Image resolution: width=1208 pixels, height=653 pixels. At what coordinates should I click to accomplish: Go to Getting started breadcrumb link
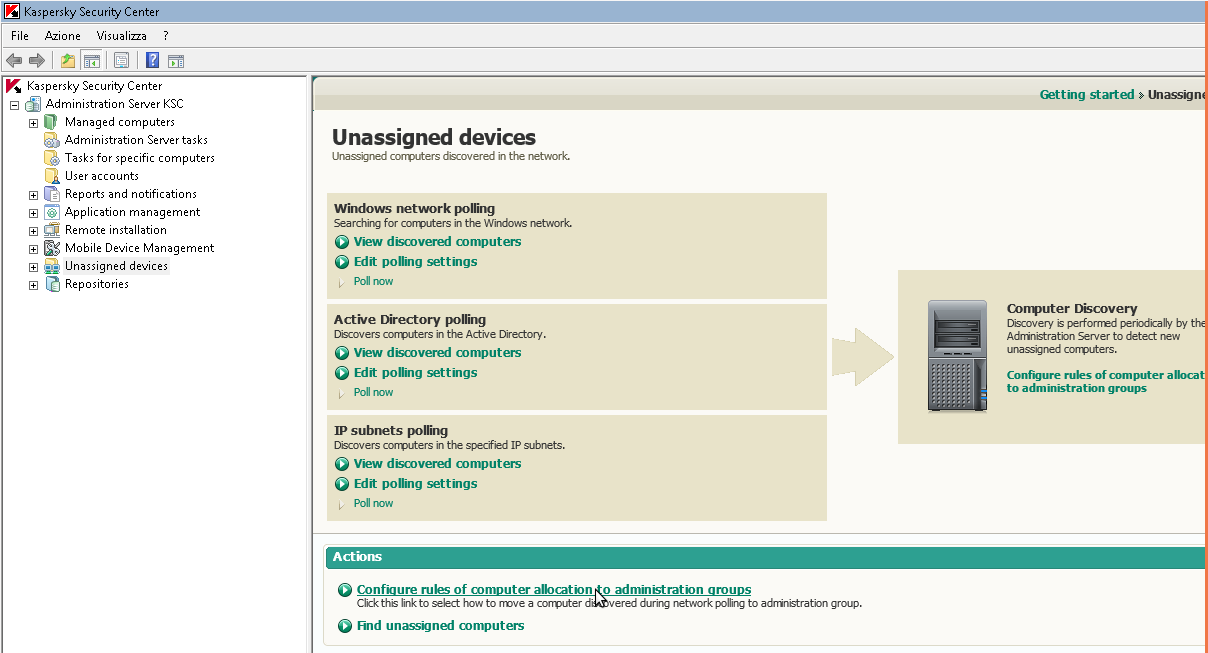point(1087,95)
